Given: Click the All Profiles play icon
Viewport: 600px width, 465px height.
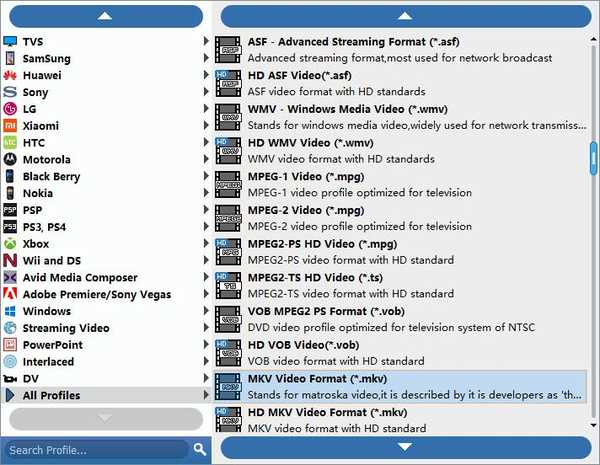Looking at the screenshot, I should tap(10, 395).
